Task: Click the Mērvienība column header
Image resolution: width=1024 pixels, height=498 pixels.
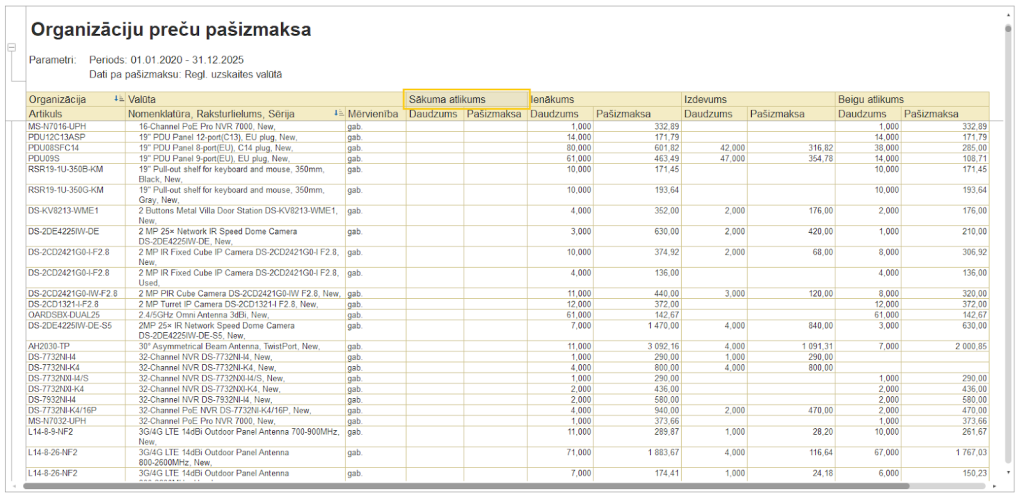Action: [x=374, y=114]
